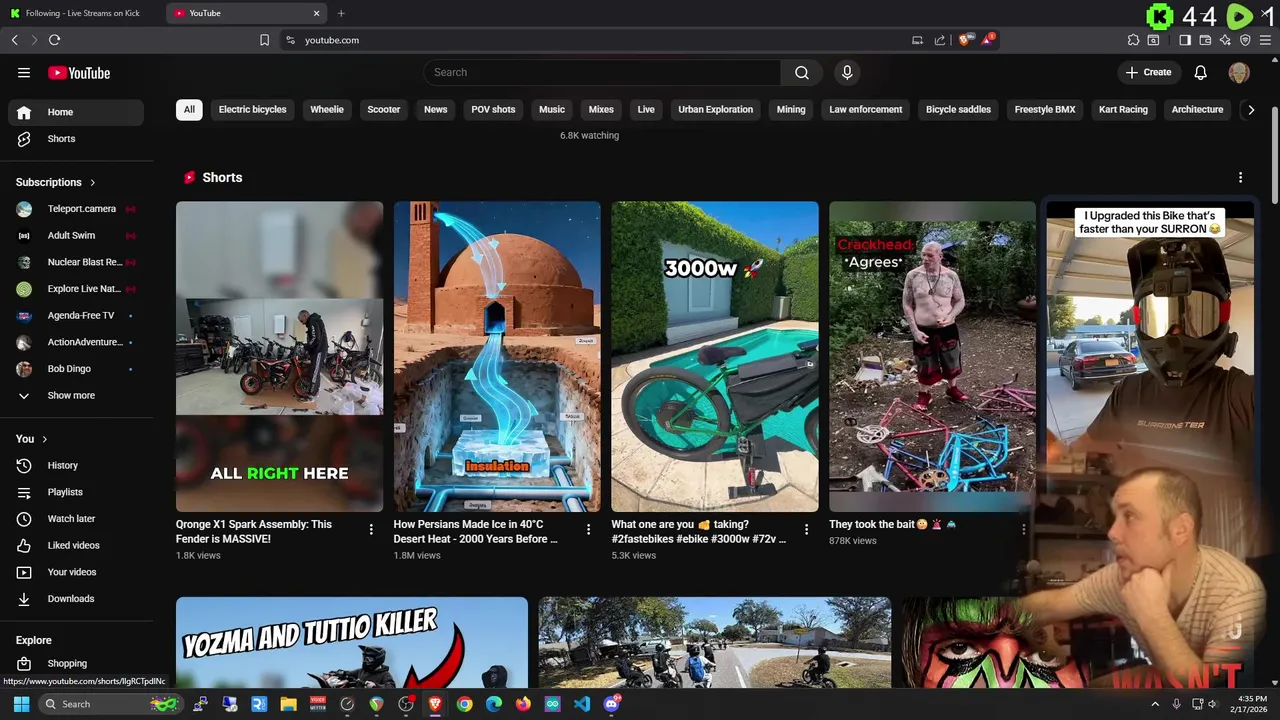The height and width of the screenshot is (720, 1280).
Task: Open a new browser tab
Action: (x=341, y=13)
